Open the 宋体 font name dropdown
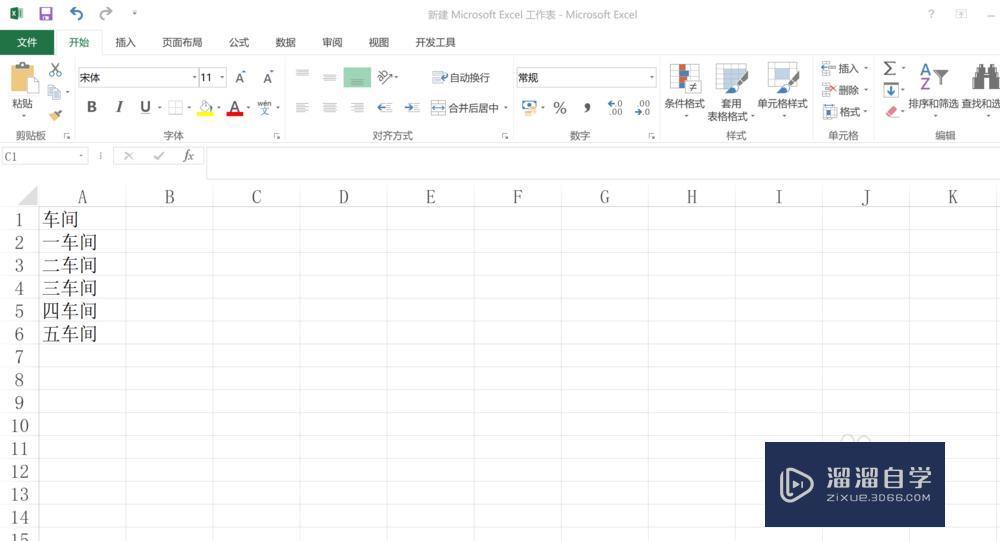 (x=195, y=78)
